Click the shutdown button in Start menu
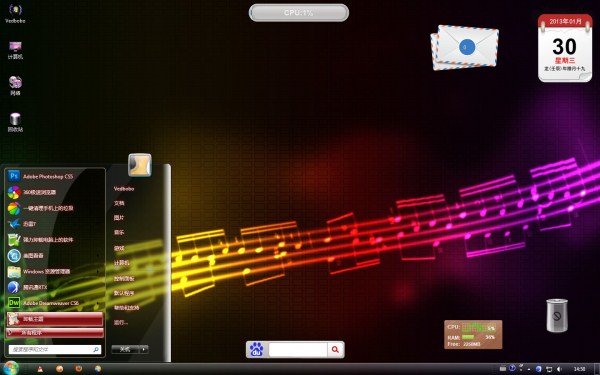This screenshot has height=375, width=600. [x=125, y=349]
